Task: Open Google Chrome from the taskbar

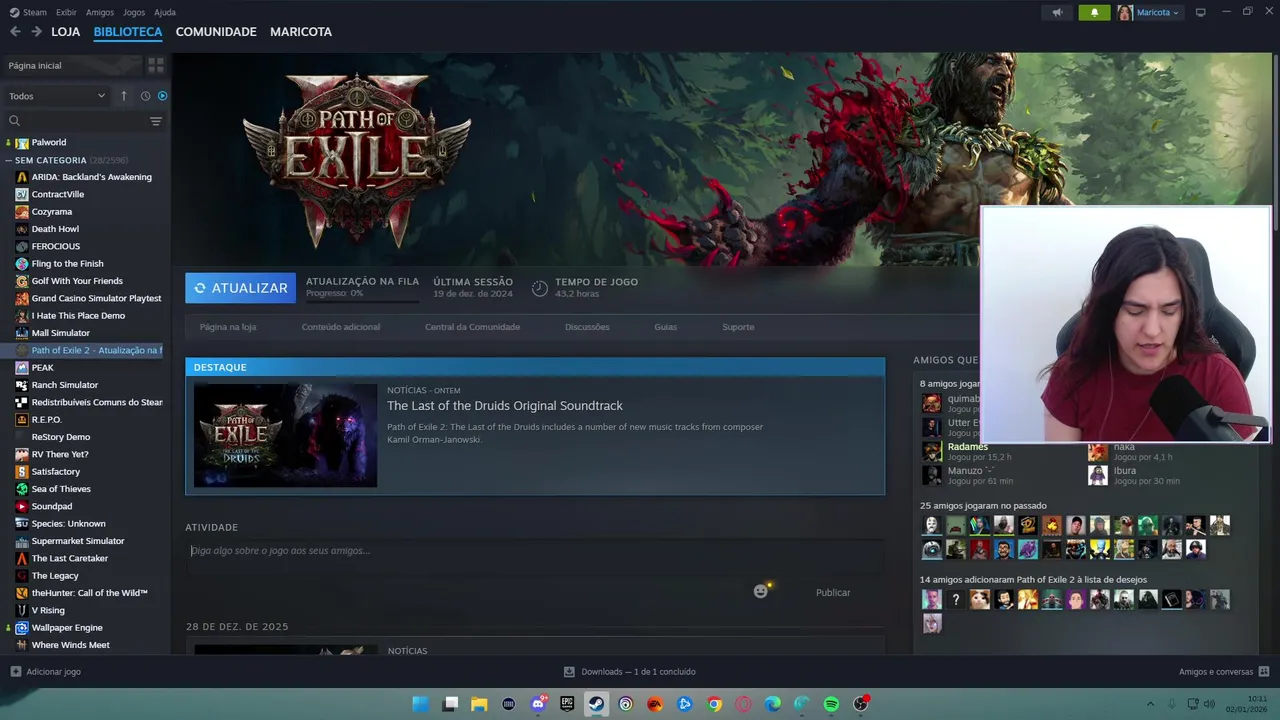Action: coord(714,704)
